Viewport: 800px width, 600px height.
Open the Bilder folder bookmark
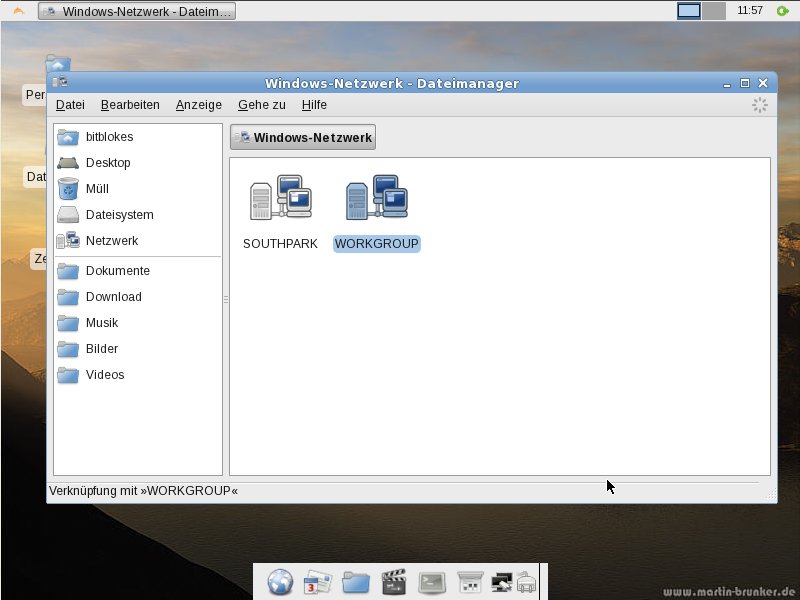(x=138, y=349)
